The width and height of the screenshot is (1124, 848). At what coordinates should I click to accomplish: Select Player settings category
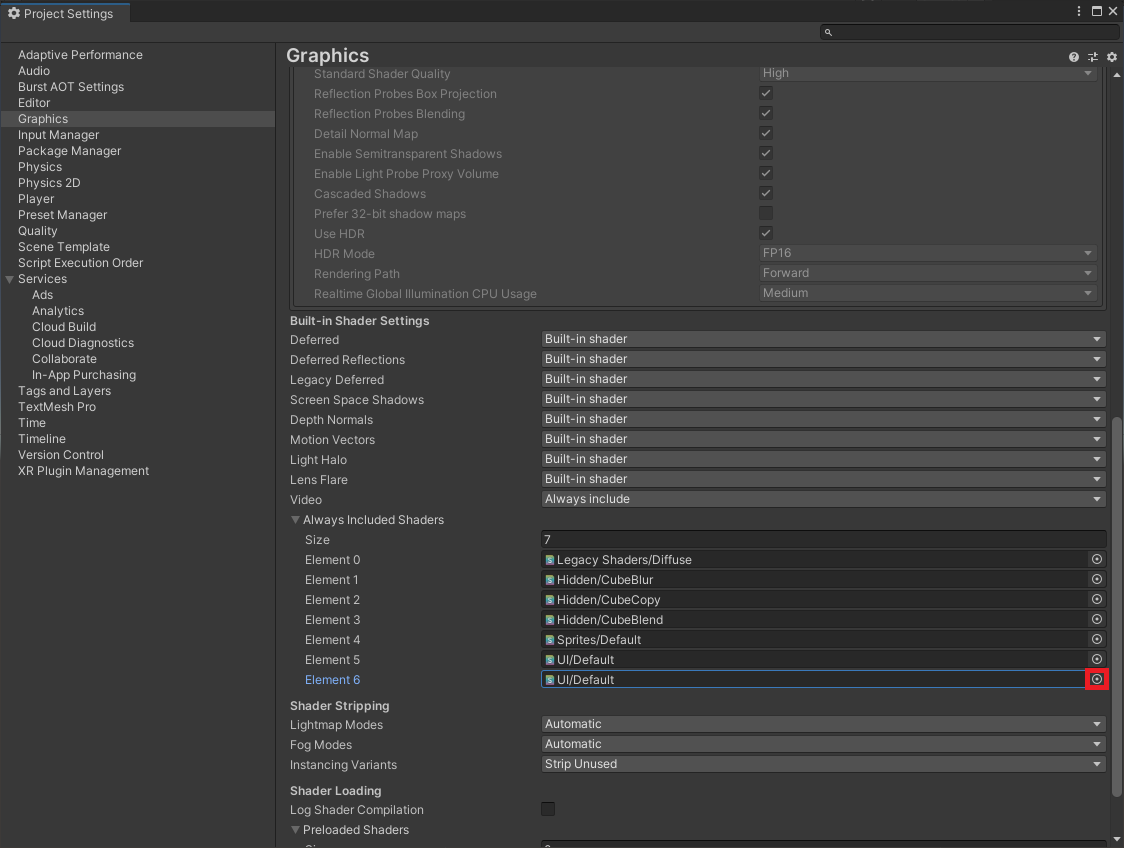point(36,199)
